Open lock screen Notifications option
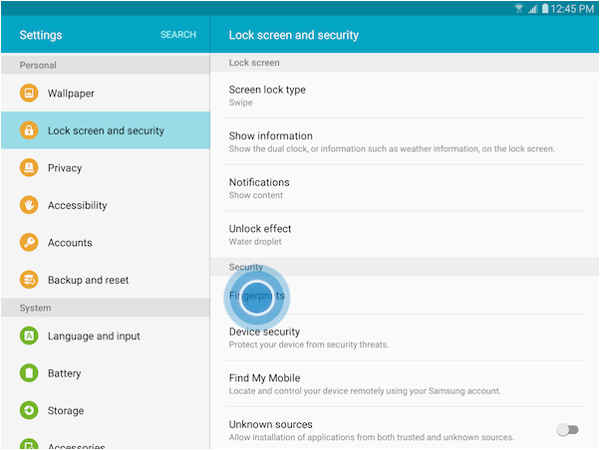 coord(404,188)
